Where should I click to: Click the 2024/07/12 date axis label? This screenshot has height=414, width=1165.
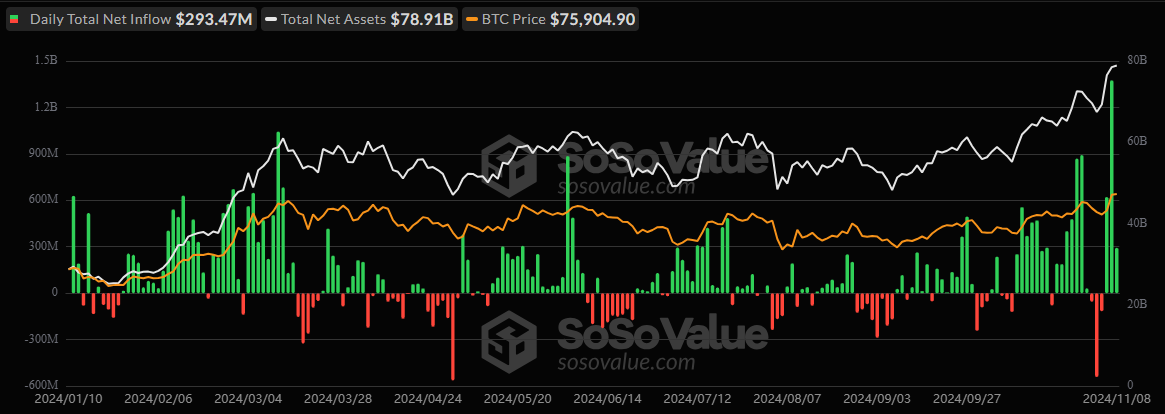click(698, 399)
